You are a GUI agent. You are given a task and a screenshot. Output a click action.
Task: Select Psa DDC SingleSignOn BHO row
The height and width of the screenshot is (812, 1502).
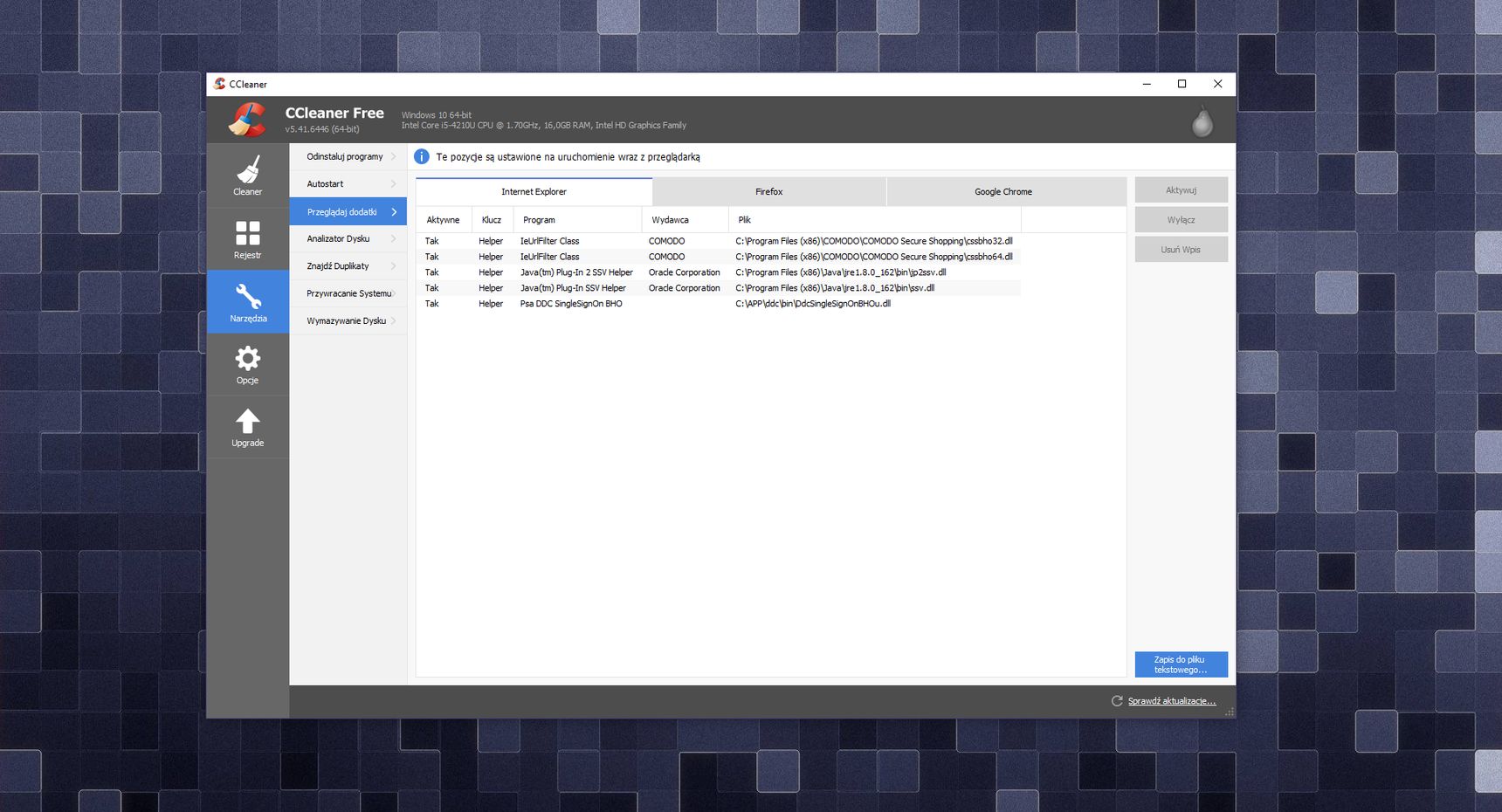point(719,304)
